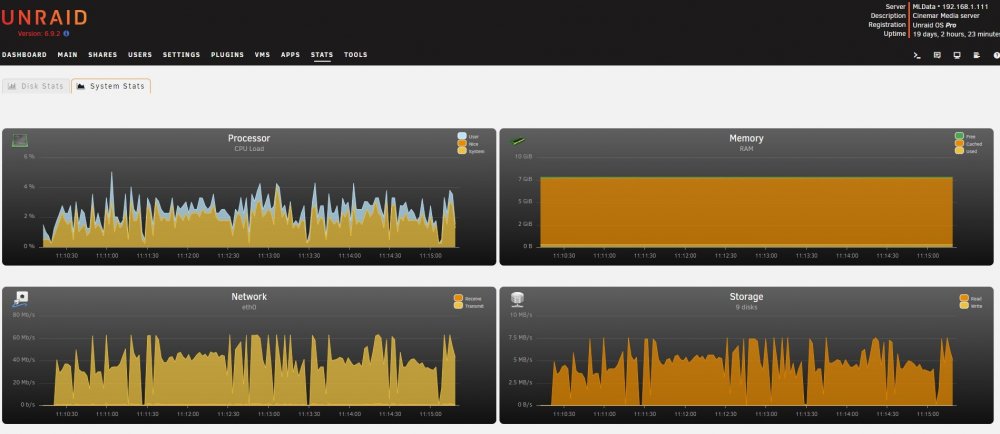Click the server name MLData 192.168.1.111
The width and height of the screenshot is (1000, 434).
point(950,6)
